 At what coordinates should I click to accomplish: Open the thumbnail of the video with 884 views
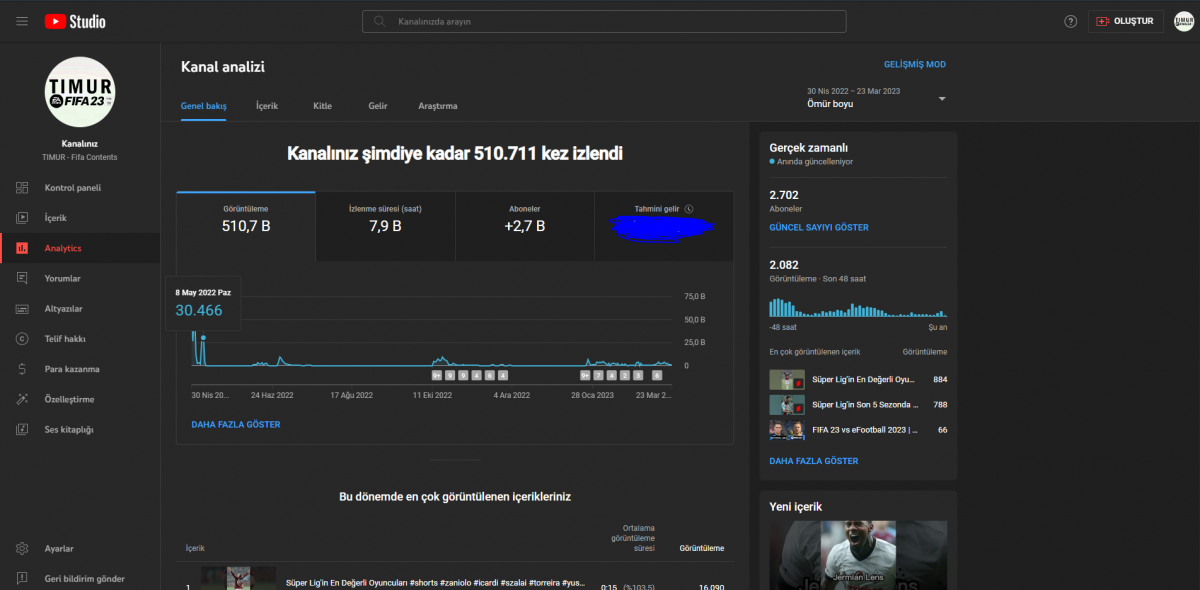pos(787,380)
